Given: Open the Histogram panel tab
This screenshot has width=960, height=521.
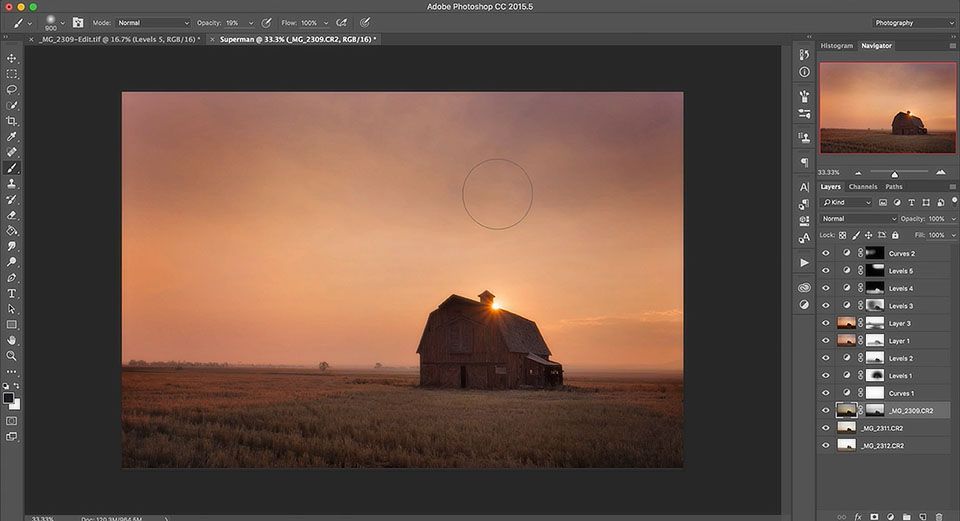Looking at the screenshot, I should point(837,46).
